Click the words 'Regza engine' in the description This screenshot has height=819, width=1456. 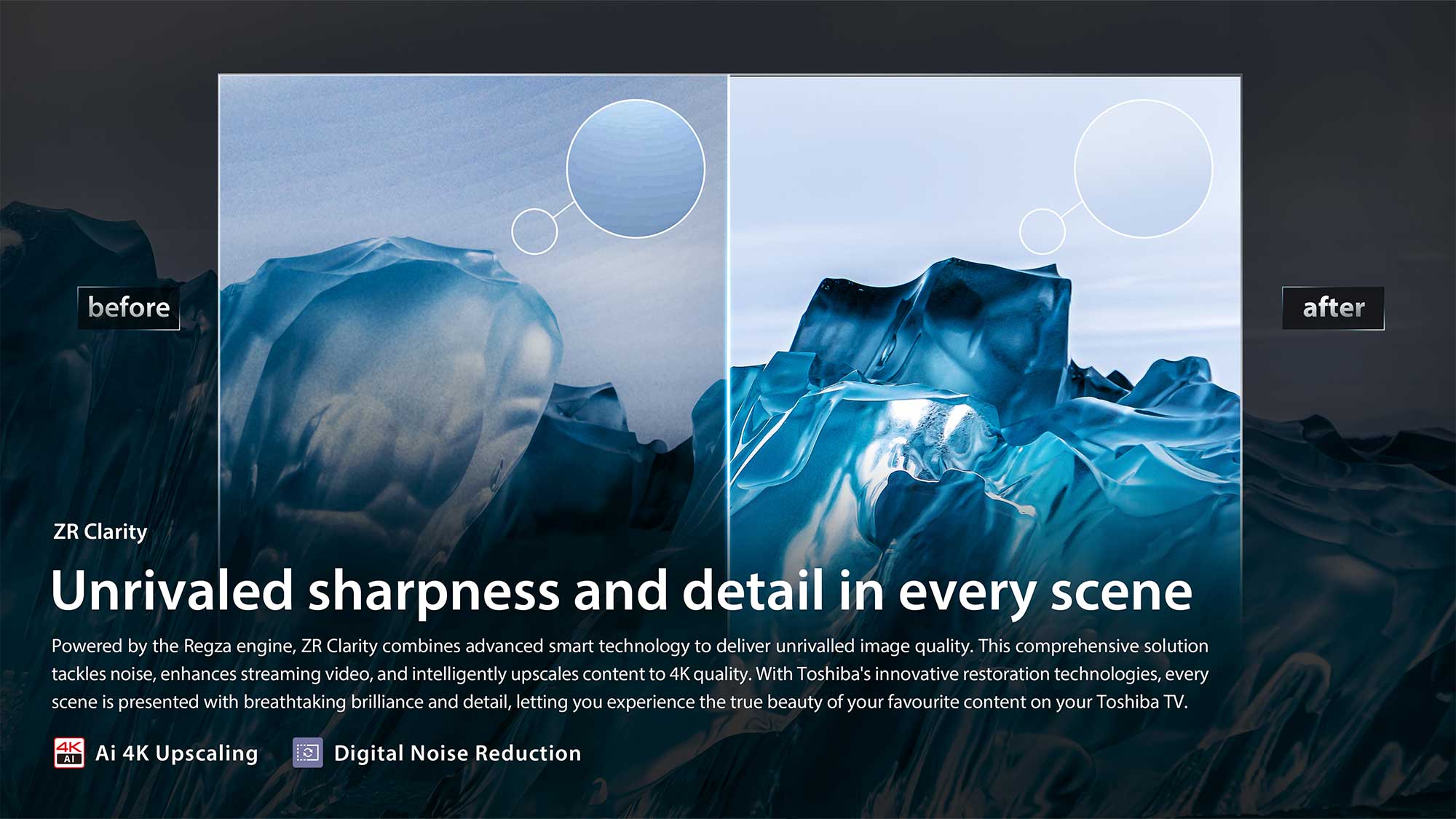tap(238, 646)
